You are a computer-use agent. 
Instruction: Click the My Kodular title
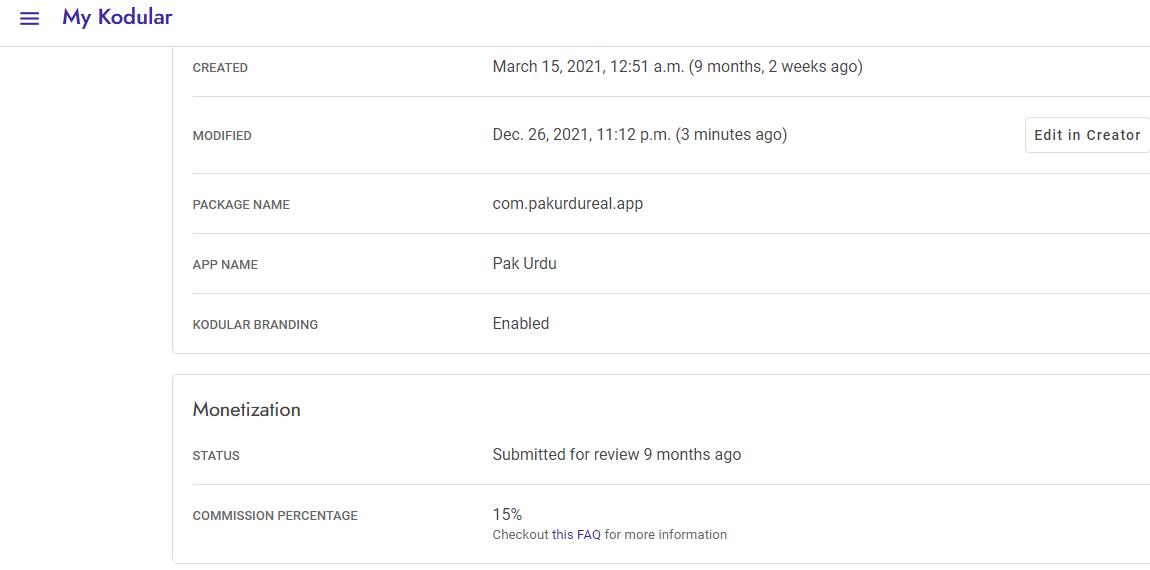pos(117,18)
